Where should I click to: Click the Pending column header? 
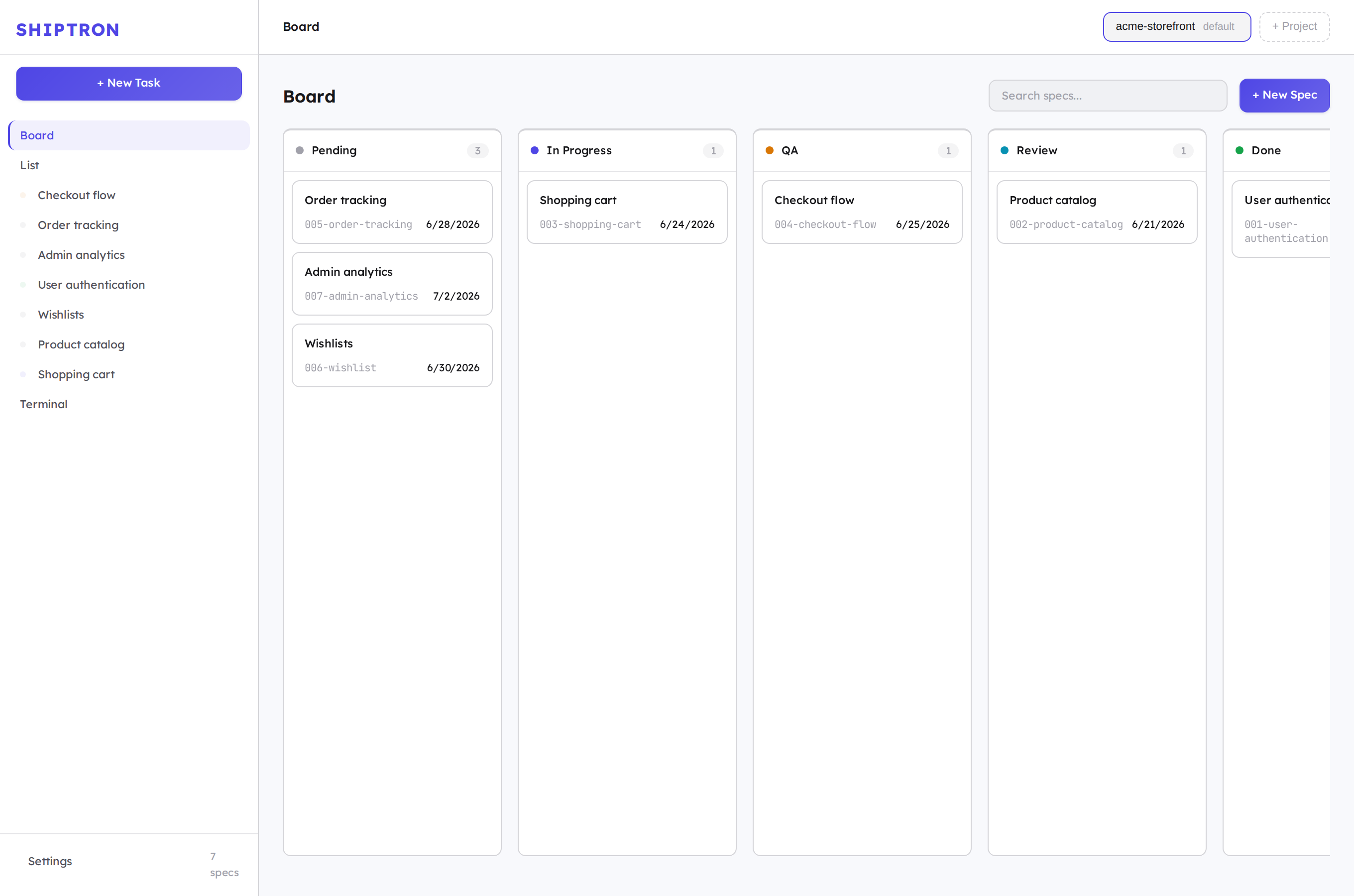point(392,150)
